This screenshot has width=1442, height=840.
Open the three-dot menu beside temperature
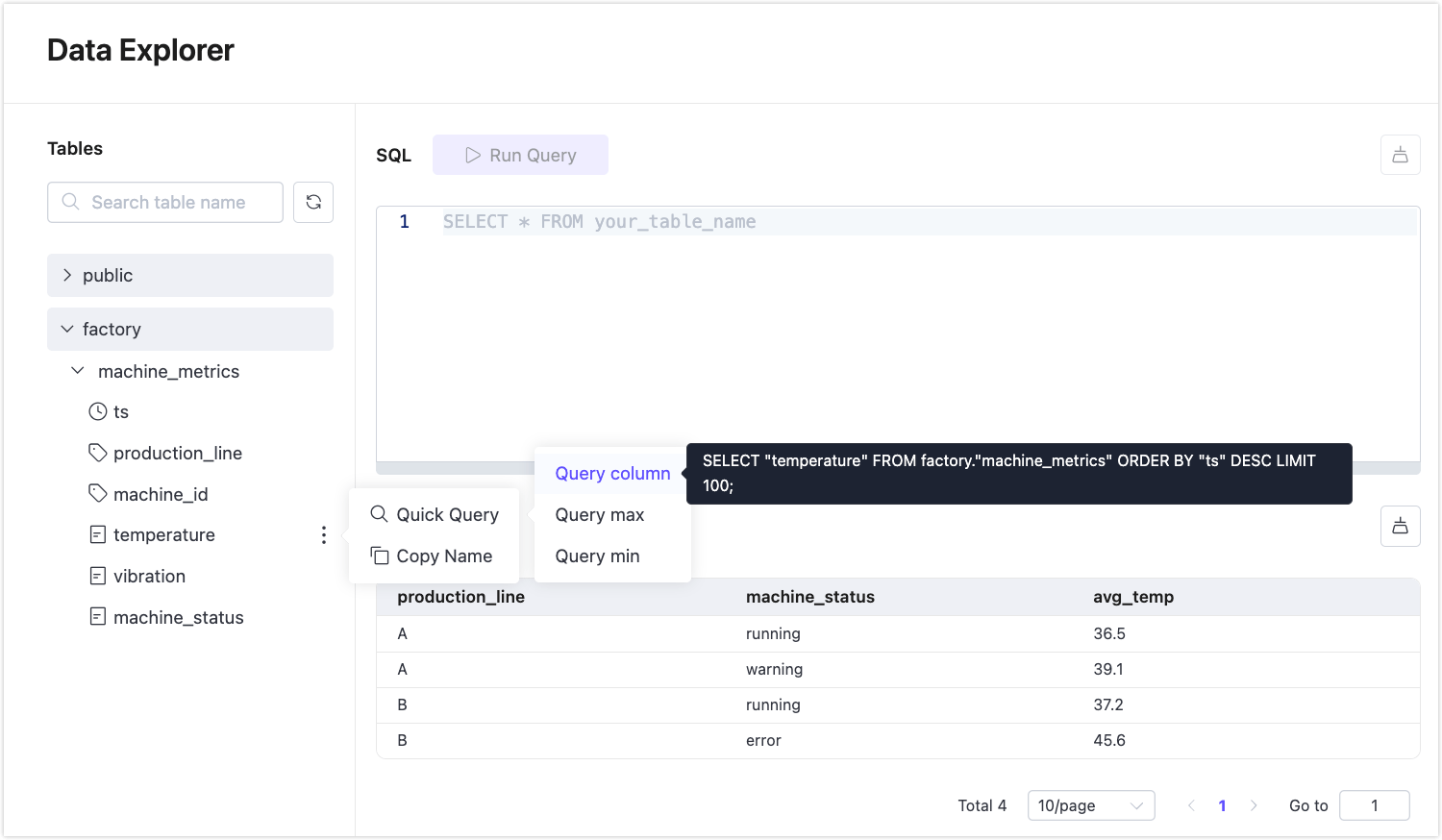324,535
